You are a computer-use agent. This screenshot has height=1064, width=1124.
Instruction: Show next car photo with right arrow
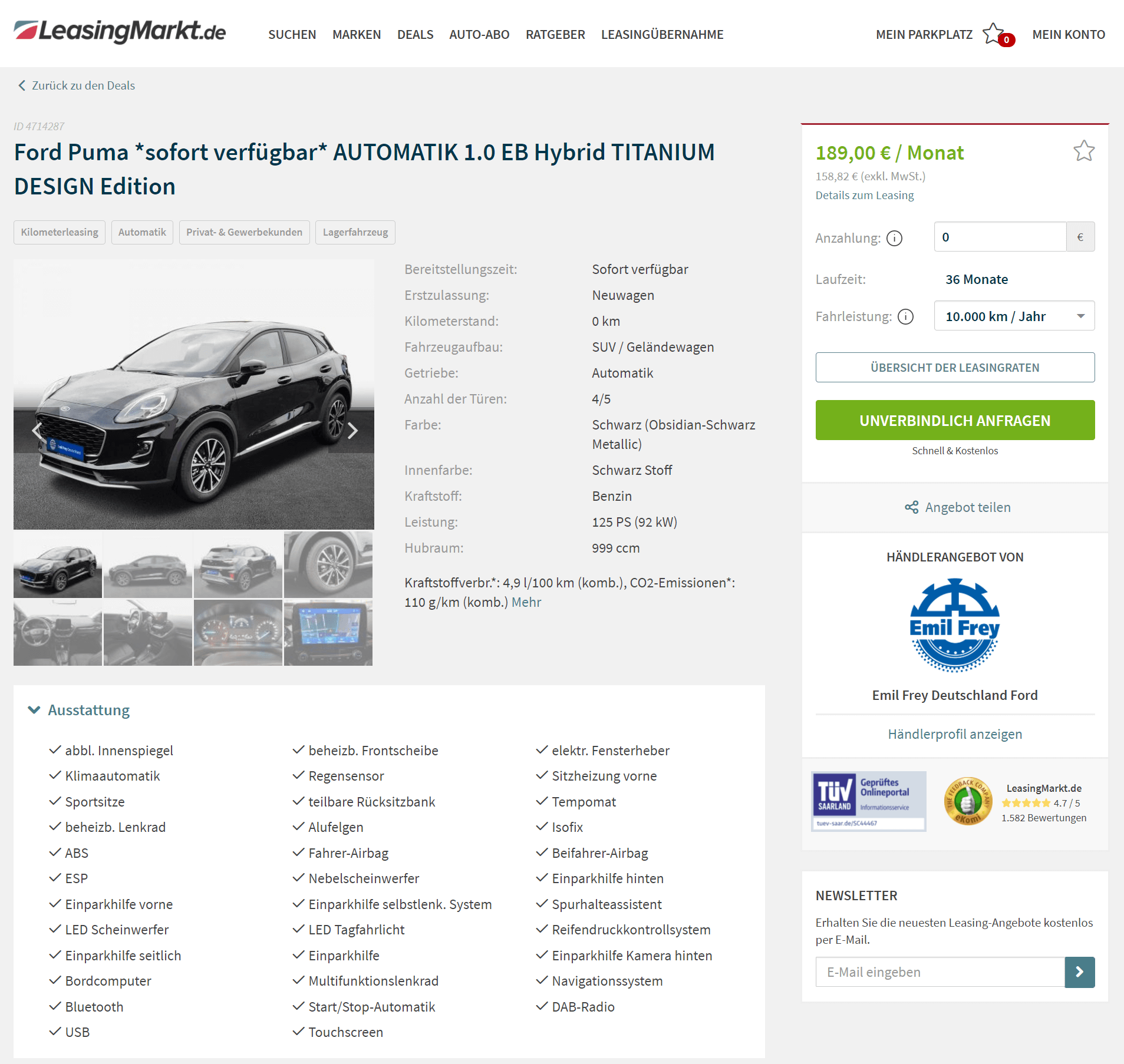pyautogui.click(x=352, y=431)
